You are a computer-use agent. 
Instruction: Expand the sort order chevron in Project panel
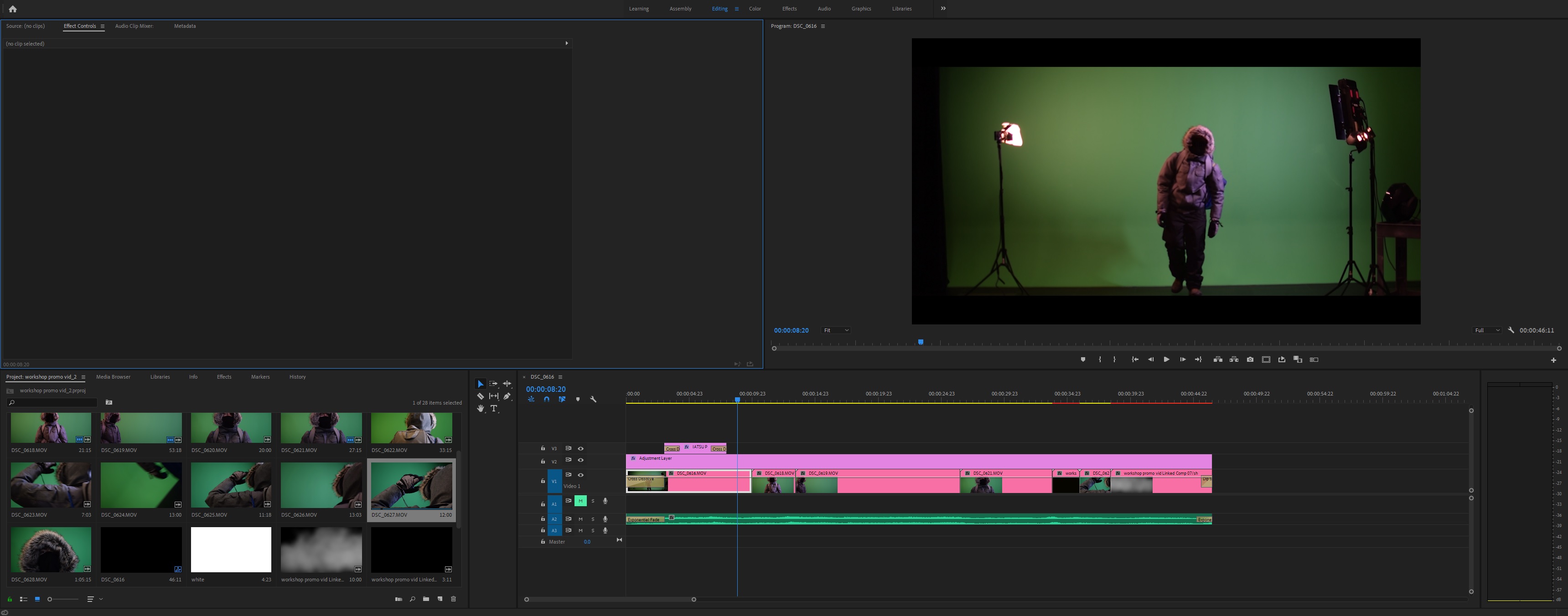[101, 599]
